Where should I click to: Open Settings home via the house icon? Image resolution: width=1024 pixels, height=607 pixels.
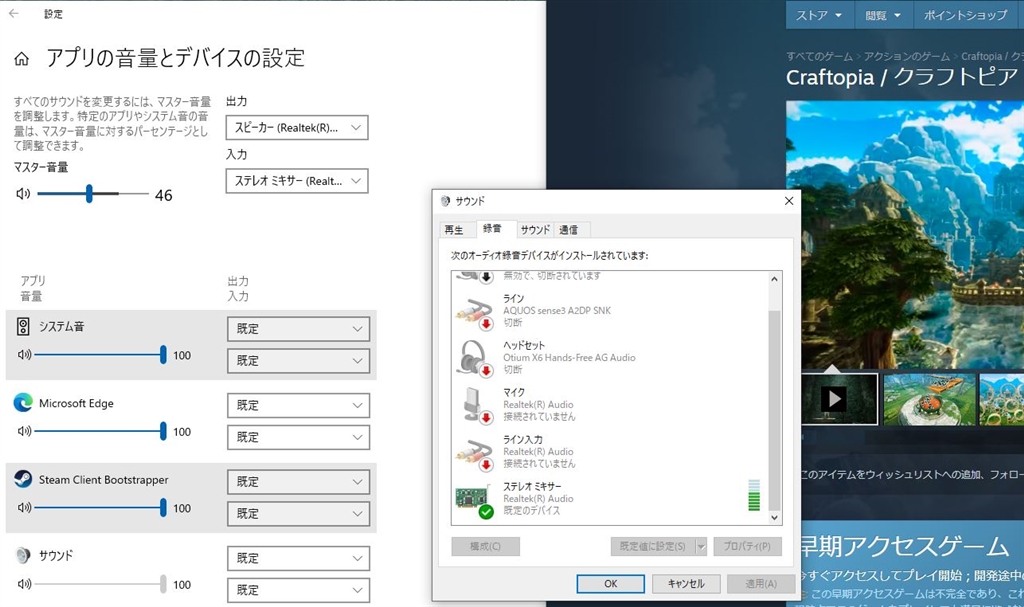coord(22,59)
